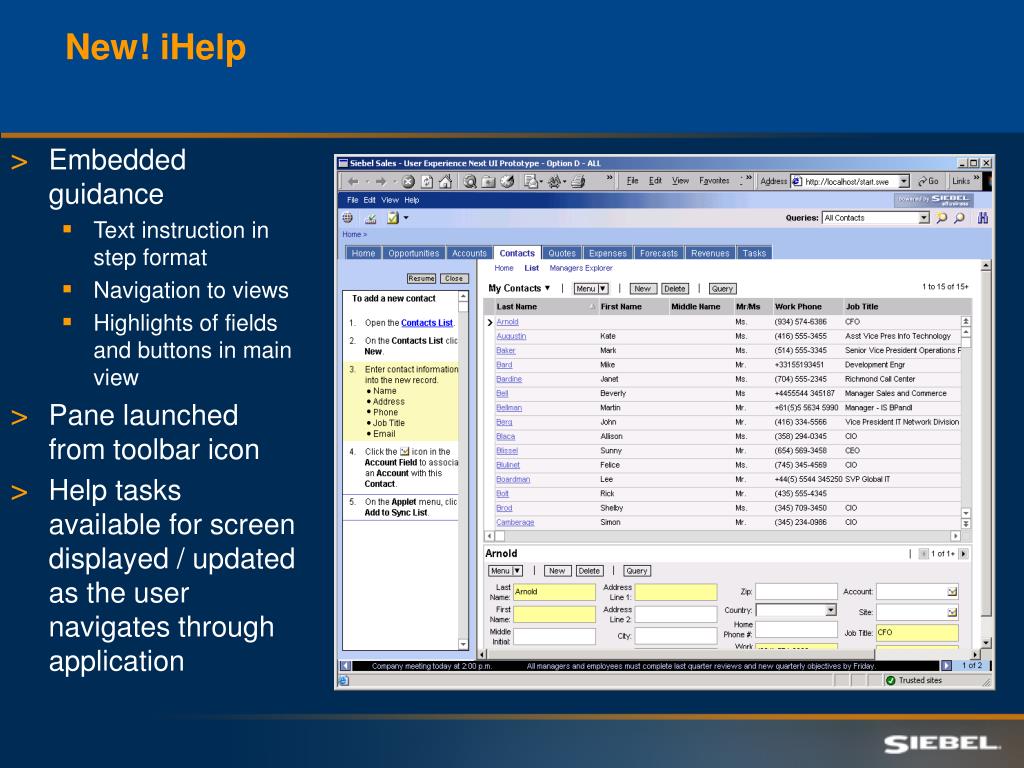Viewport: 1024px width, 768px height.
Task: Click Query button in My Contacts list
Action: [x=722, y=289]
